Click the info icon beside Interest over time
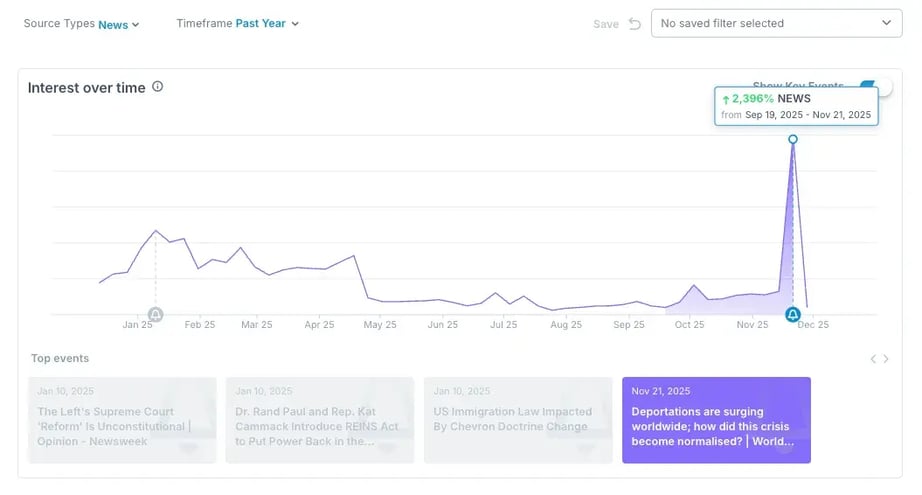The image size is (922, 495). [158, 87]
